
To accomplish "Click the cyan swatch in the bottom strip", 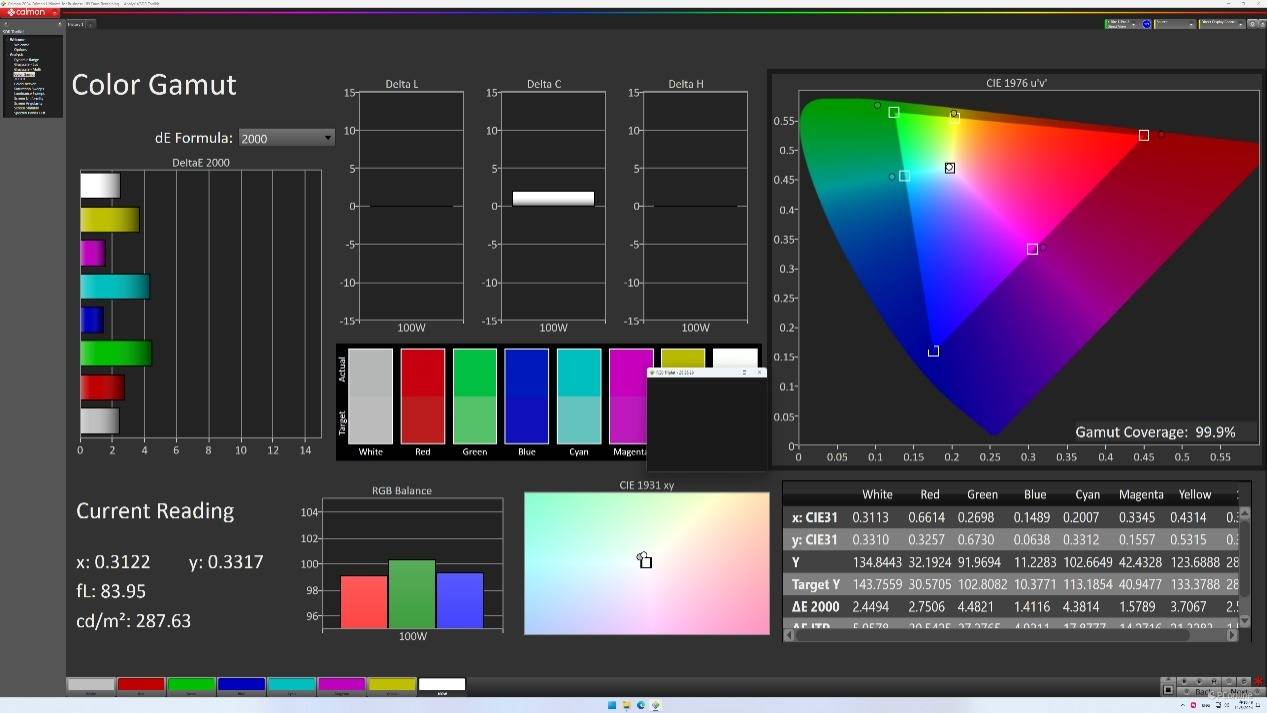I will (x=291, y=686).
